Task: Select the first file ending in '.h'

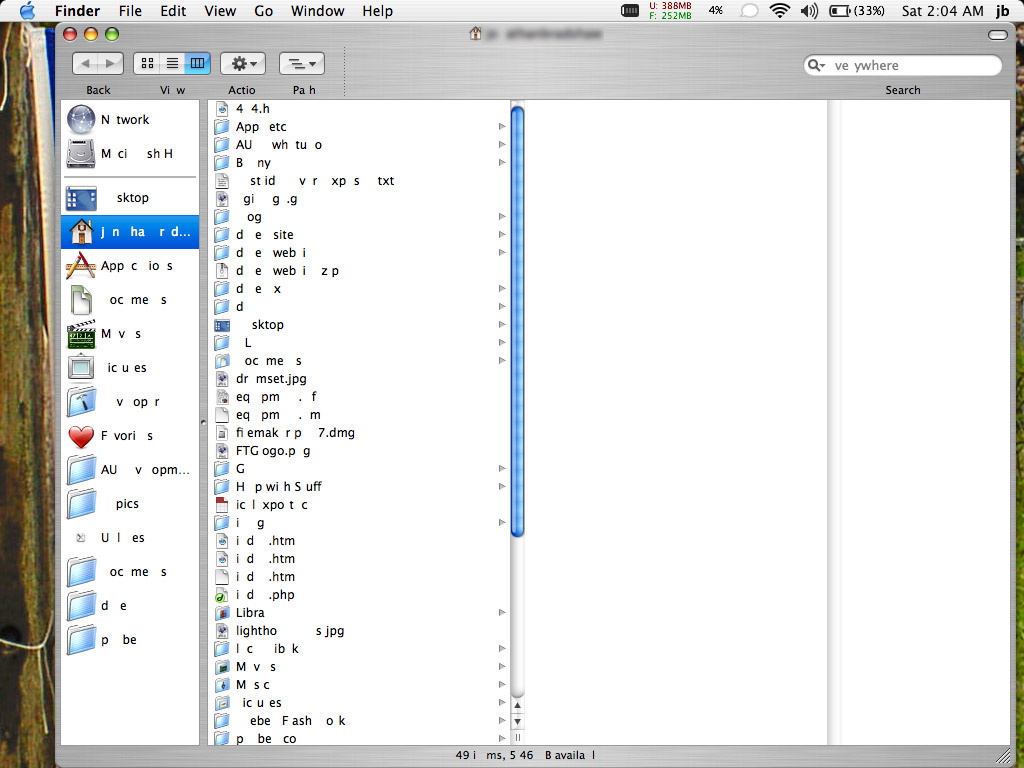Action: (x=242, y=108)
